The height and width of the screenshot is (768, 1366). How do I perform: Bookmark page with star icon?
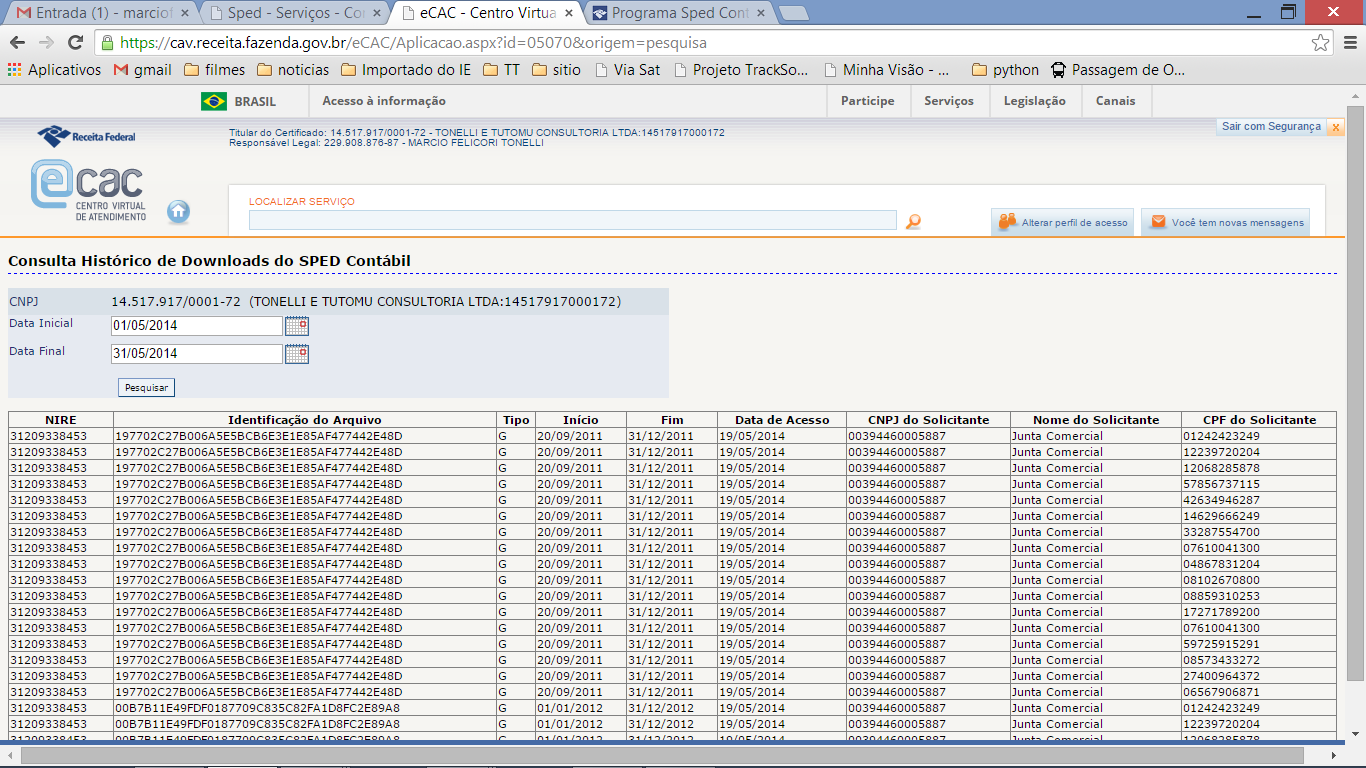point(1321,43)
